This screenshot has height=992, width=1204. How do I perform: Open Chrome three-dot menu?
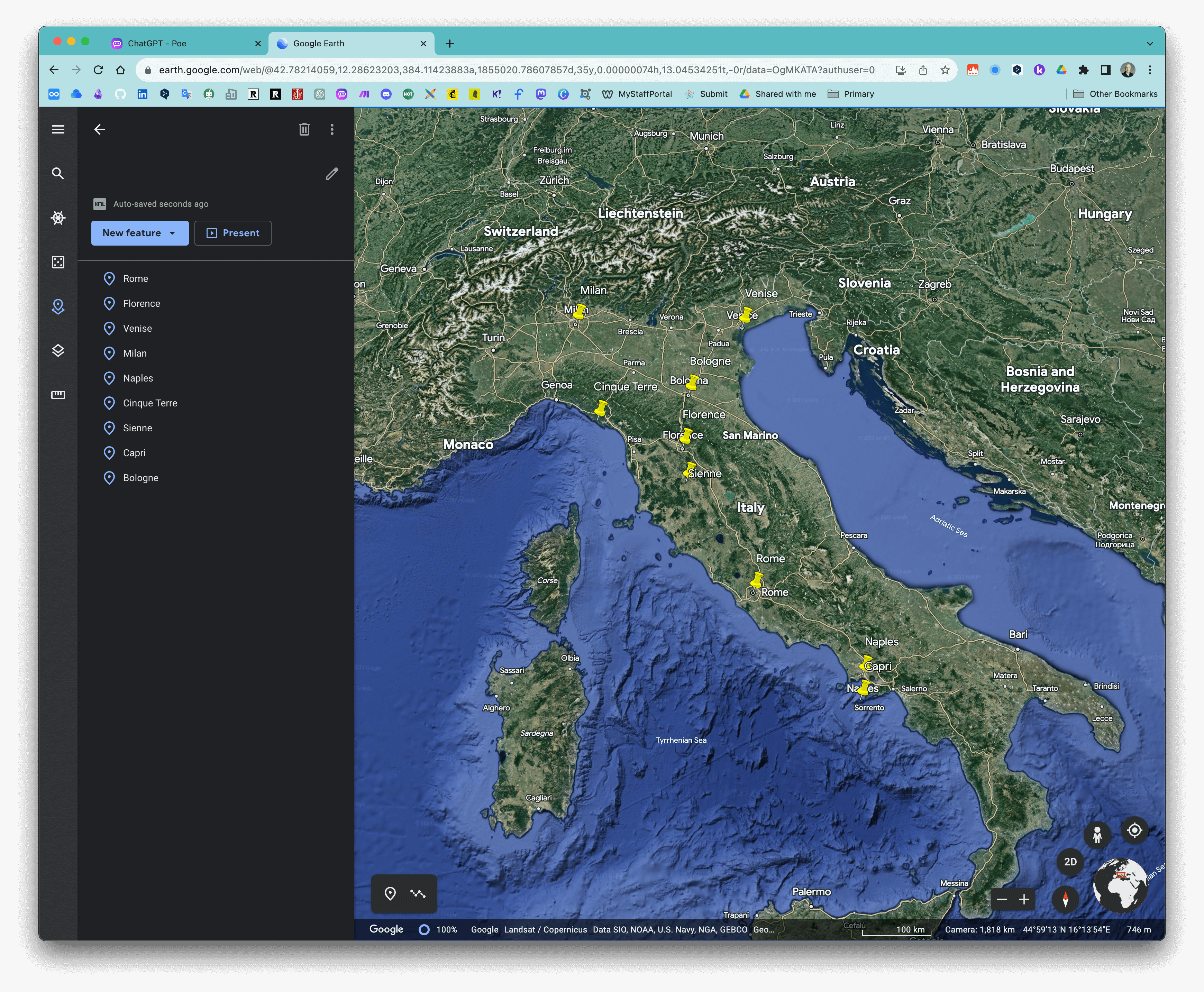(x=1150, y=70)
